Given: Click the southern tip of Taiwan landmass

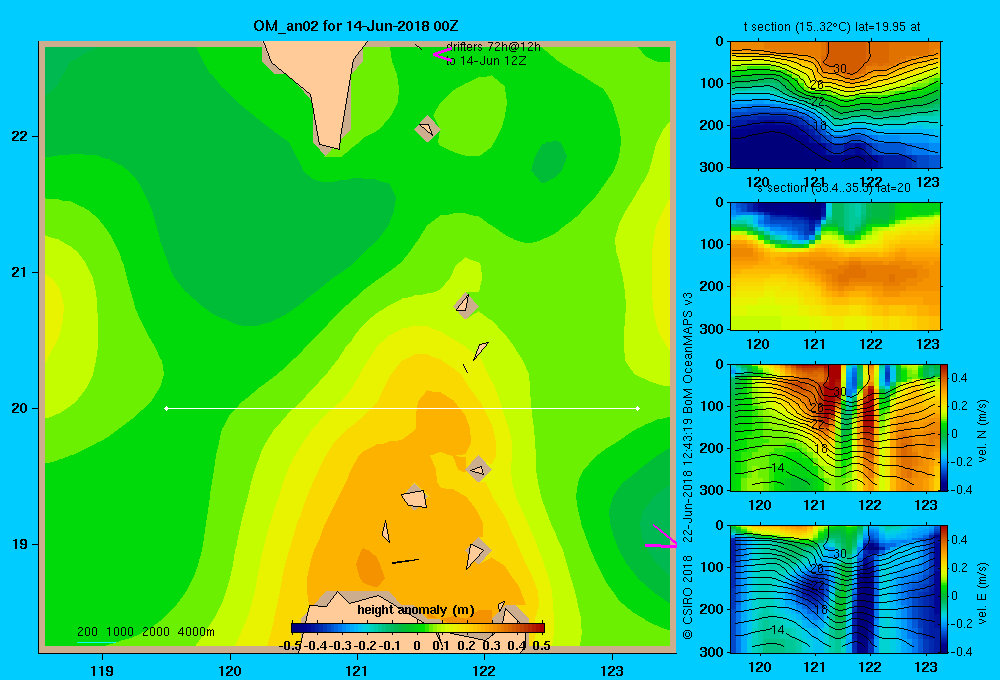Looking at the screenshot, I should click(331, 148).
